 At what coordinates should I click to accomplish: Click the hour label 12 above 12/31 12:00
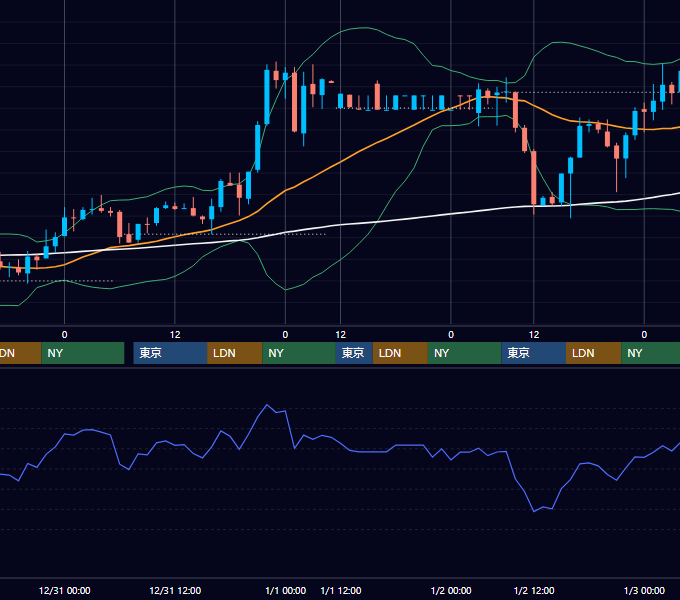coord(175,335)
